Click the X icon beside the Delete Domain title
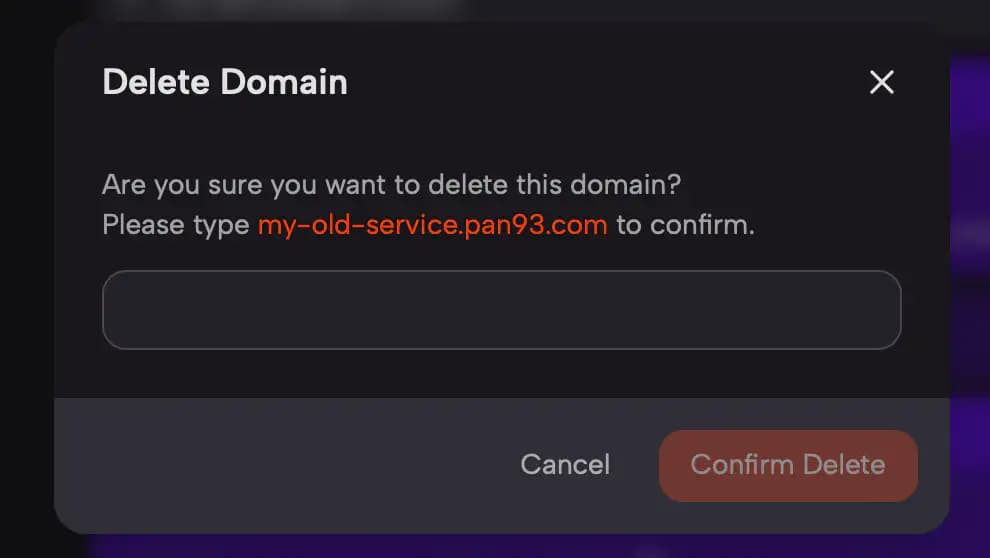This screenshot has width=990, height=558. (881, 82)
